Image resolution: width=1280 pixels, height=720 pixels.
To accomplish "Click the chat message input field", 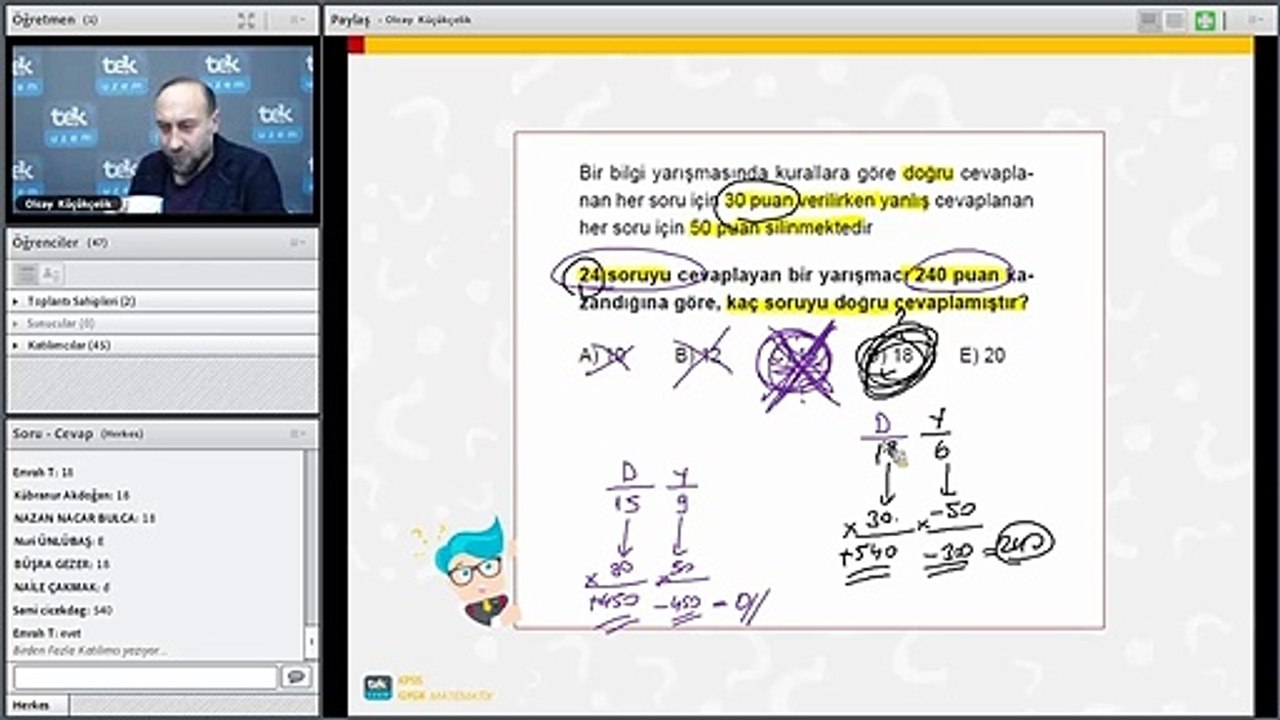I will pos(145,677).
